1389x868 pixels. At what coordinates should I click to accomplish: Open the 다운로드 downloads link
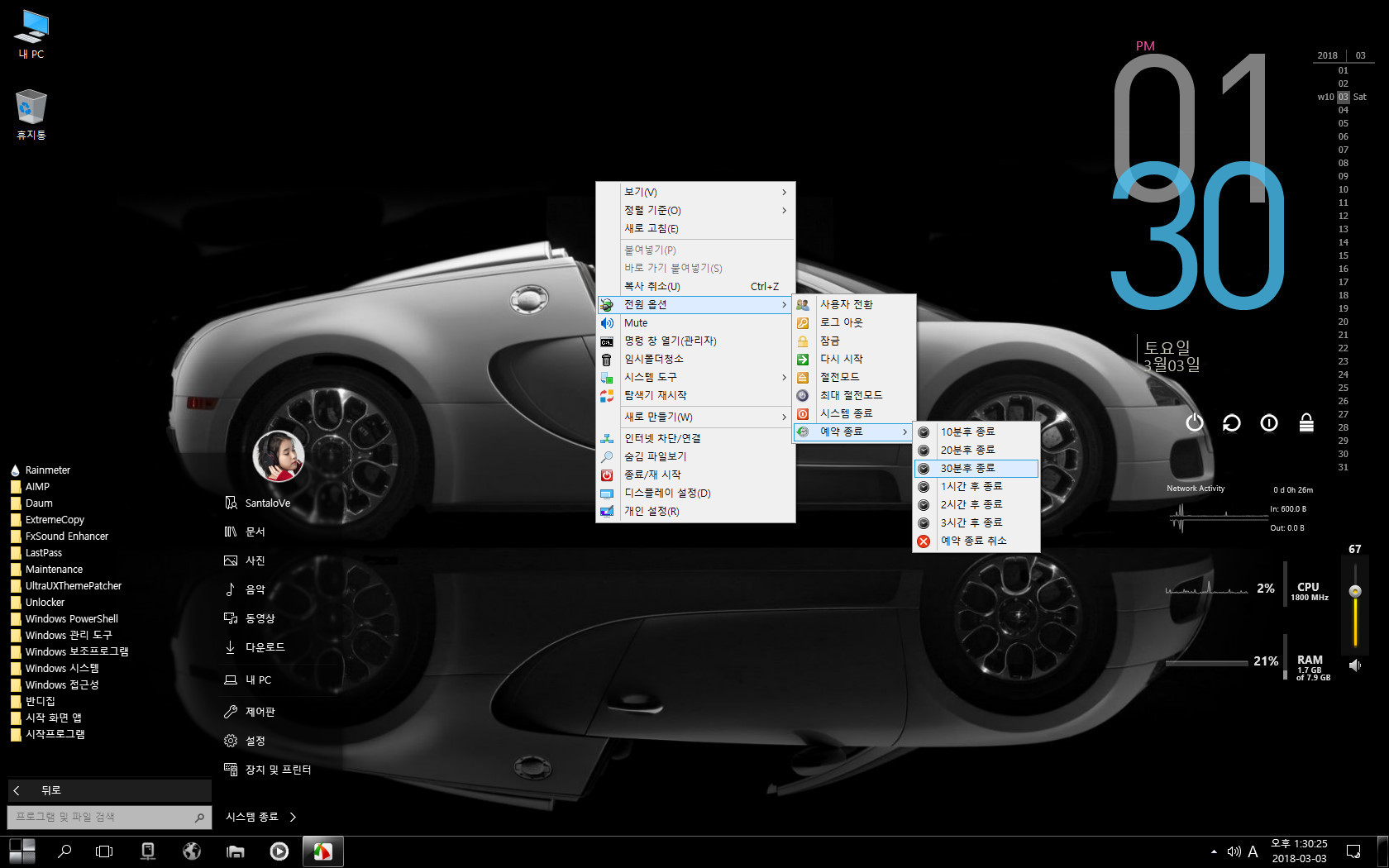[255, 647]
